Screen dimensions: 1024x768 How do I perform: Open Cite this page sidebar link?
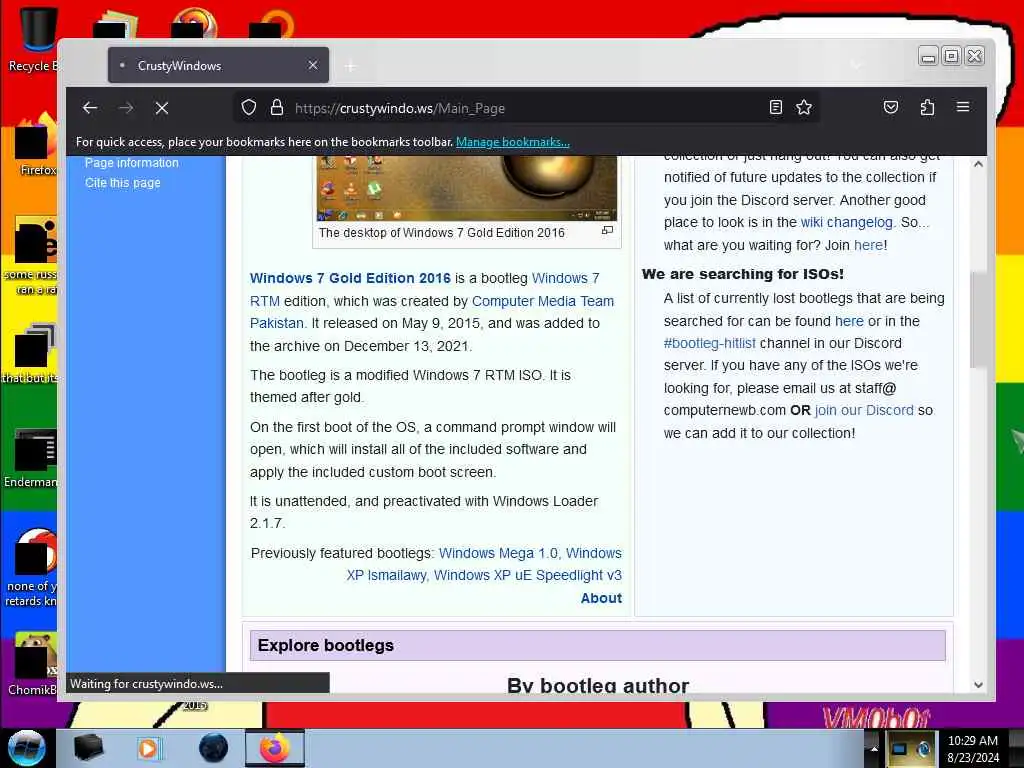pos(122,183)
